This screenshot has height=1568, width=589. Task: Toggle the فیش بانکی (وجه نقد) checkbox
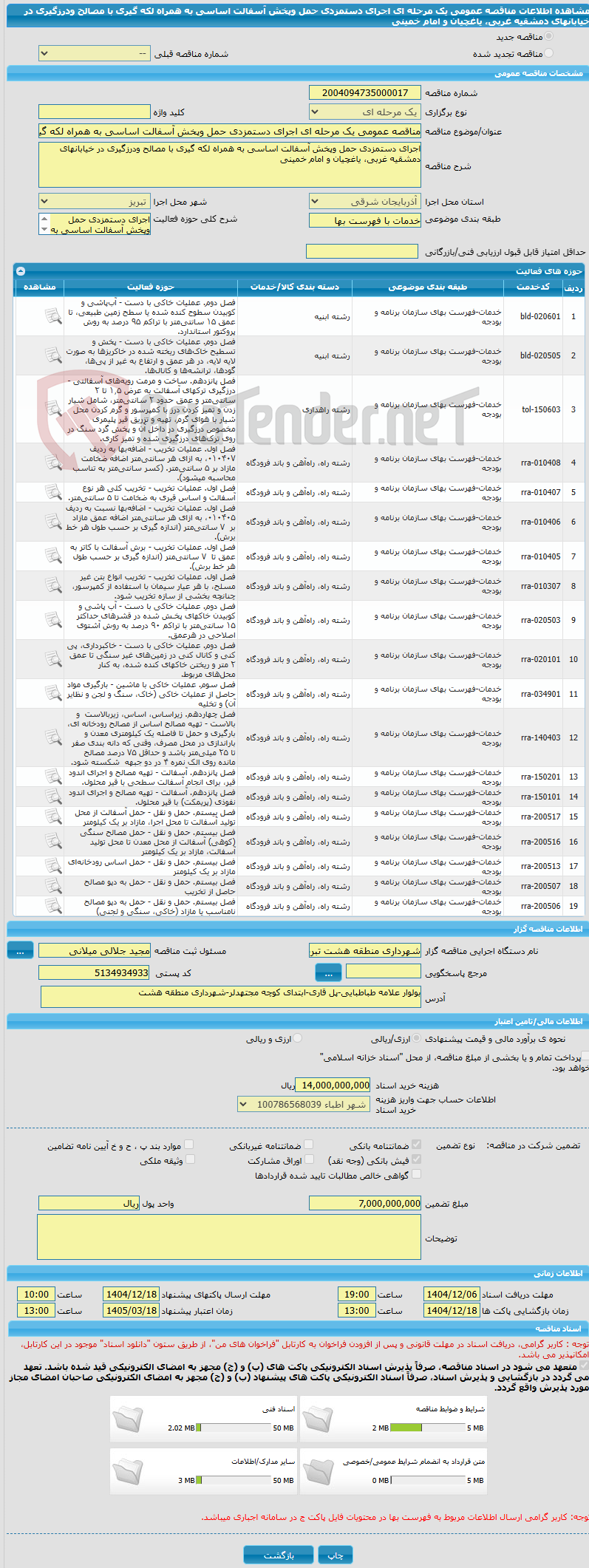(416, 1159)
